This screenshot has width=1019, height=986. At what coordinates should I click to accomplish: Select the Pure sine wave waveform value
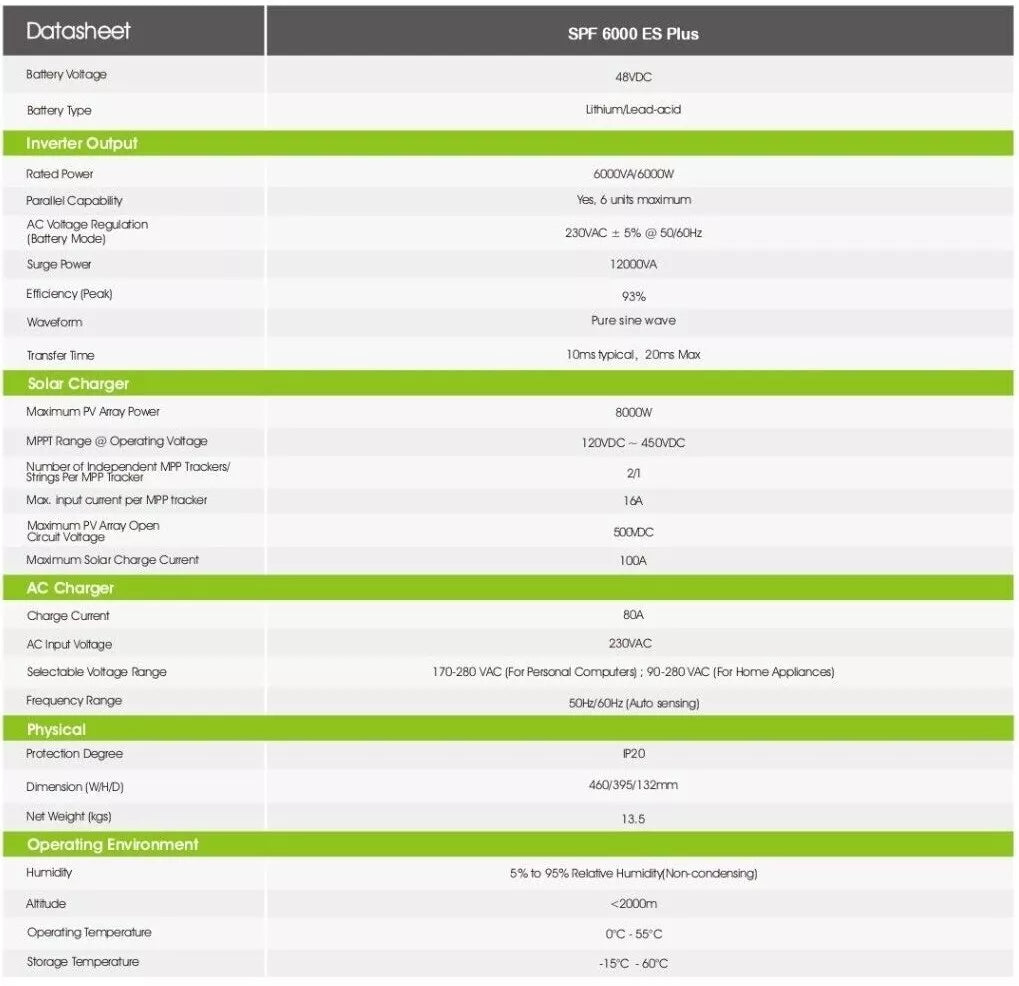[x=633, y=321]
